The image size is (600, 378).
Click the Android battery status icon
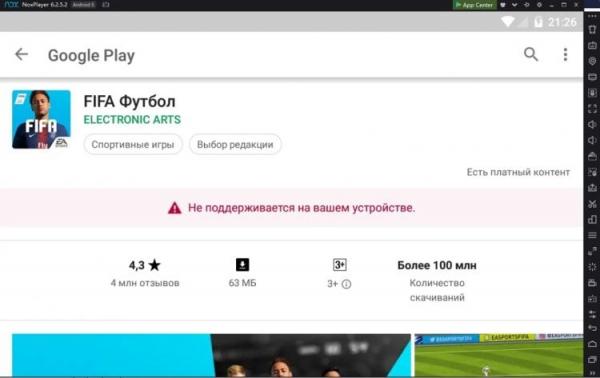538,22
